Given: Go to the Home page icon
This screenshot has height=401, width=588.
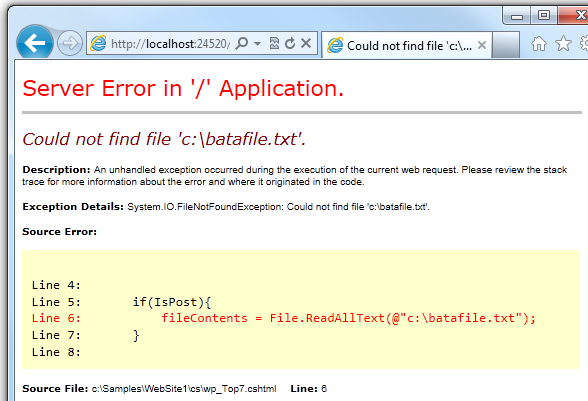Looking at the screenshot, I should pyautogui.click(x=539, y=44).
